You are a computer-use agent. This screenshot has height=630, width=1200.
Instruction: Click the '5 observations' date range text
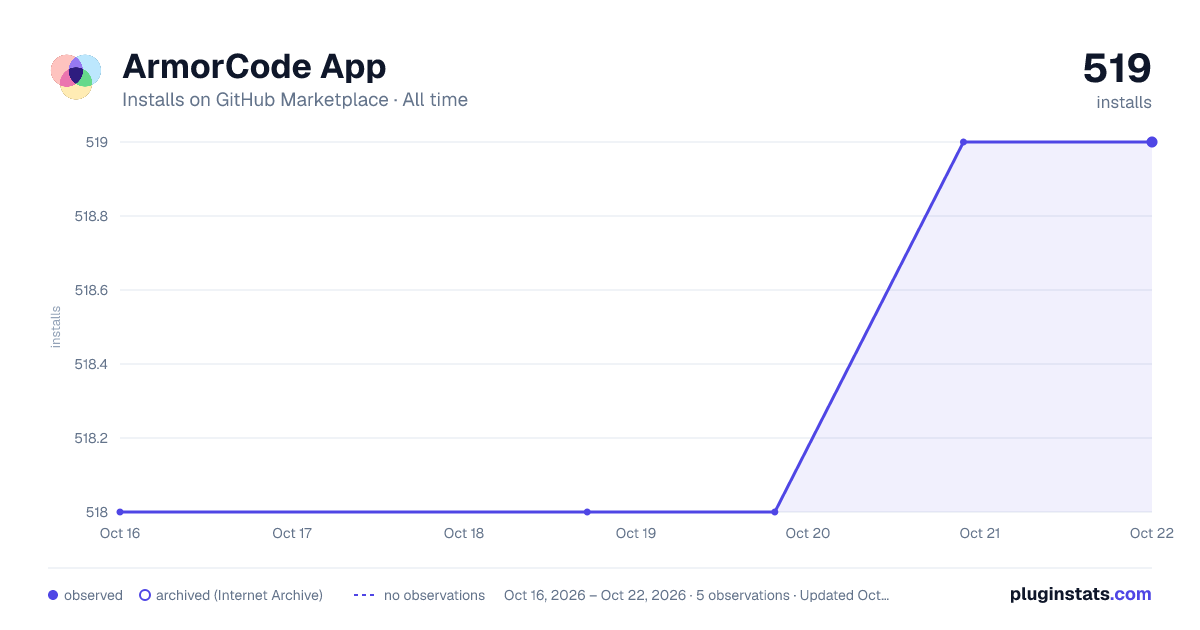[696, 595]
